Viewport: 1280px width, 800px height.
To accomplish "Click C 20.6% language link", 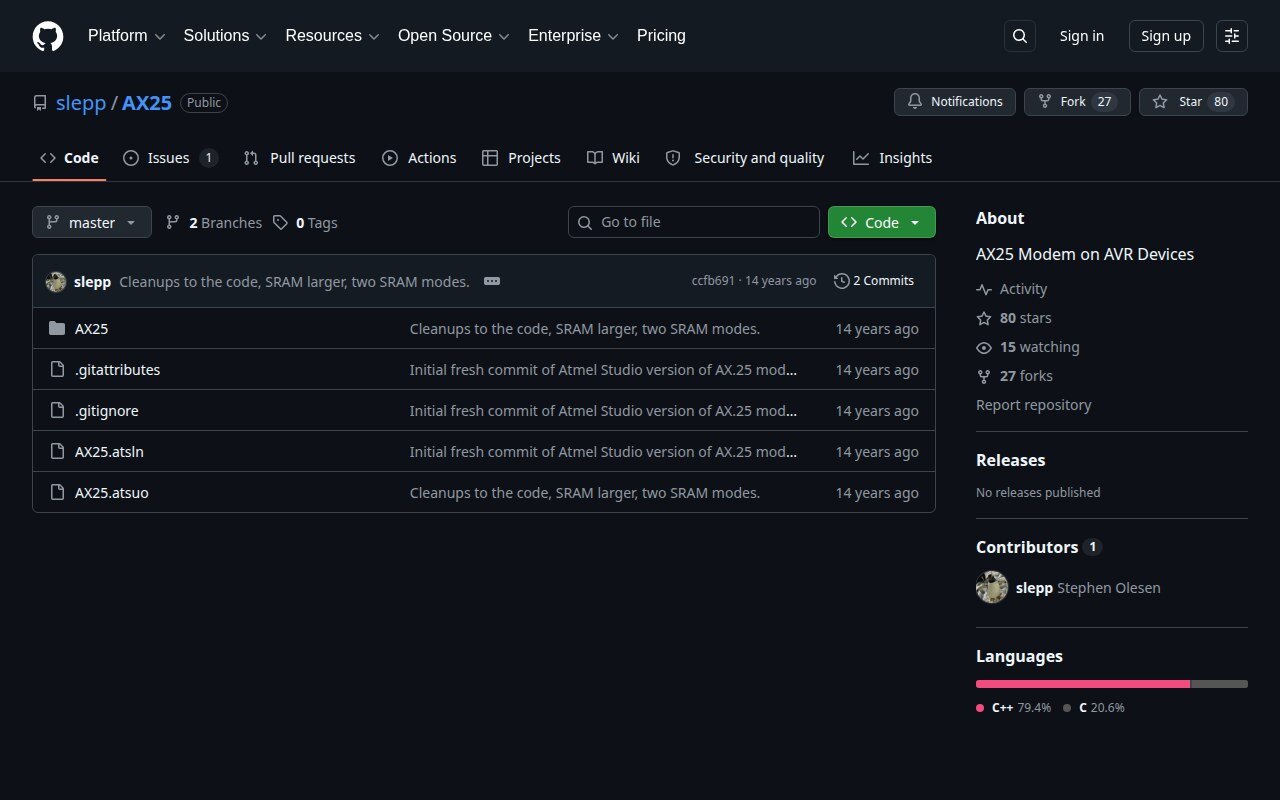I will pyautogui.click(x=1094, y=707).
